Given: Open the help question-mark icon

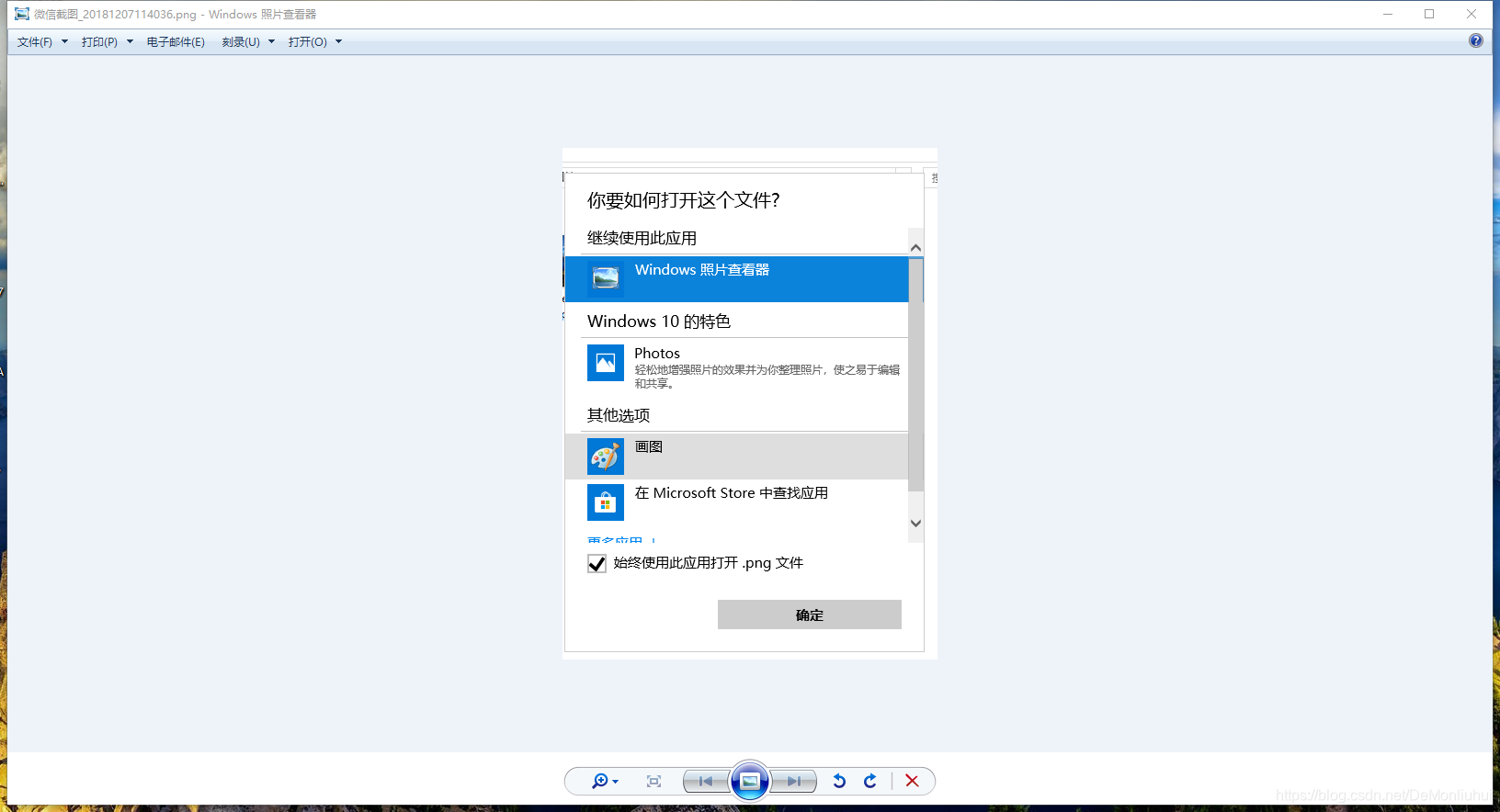Looking at the screenshot, I should (x=1476, y=40).
